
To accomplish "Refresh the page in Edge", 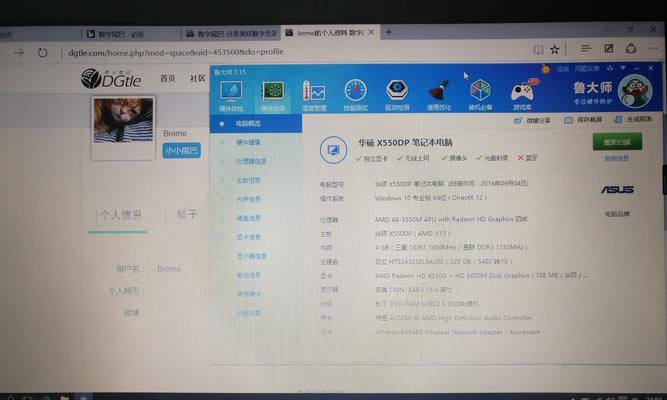I will tap(42, 53).
